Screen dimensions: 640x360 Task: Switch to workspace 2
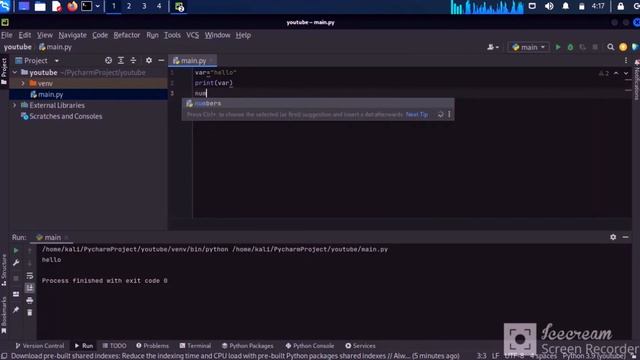[129, 7]
